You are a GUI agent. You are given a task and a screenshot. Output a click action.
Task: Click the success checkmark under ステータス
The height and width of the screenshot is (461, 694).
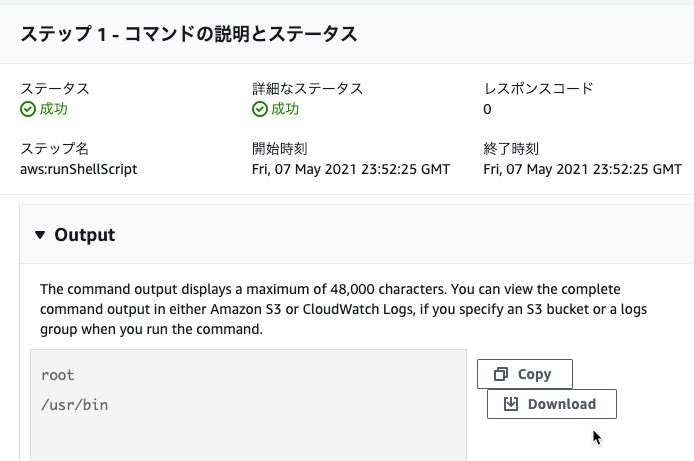point(28,109)
